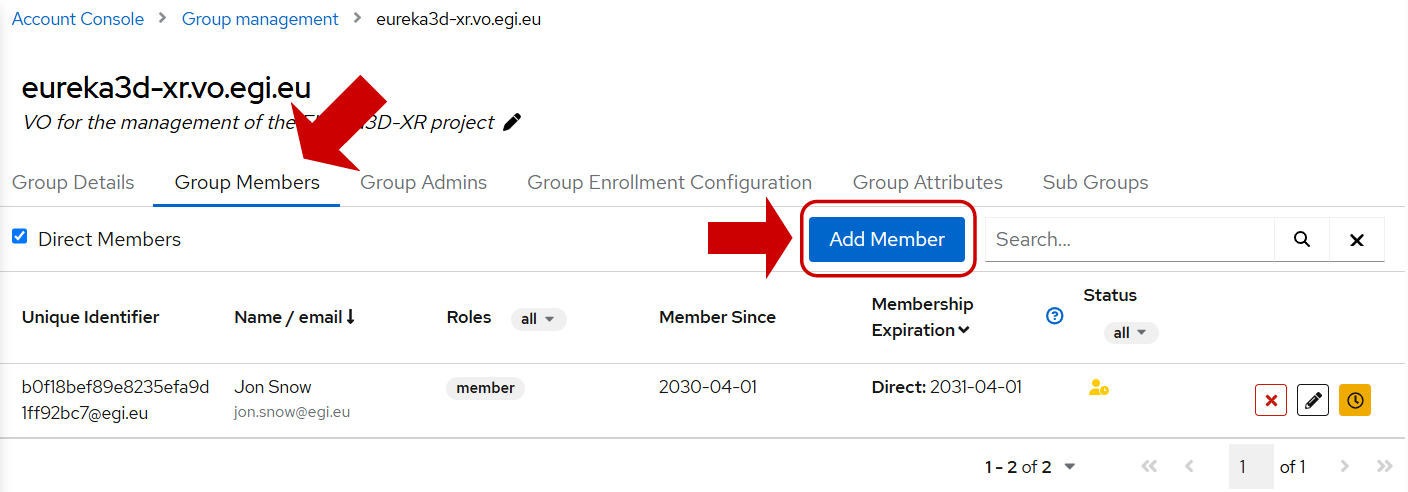Remove Jon Snow with the red X icon
This screenshot has width=1408, height=492.
tap(1271, 400)
